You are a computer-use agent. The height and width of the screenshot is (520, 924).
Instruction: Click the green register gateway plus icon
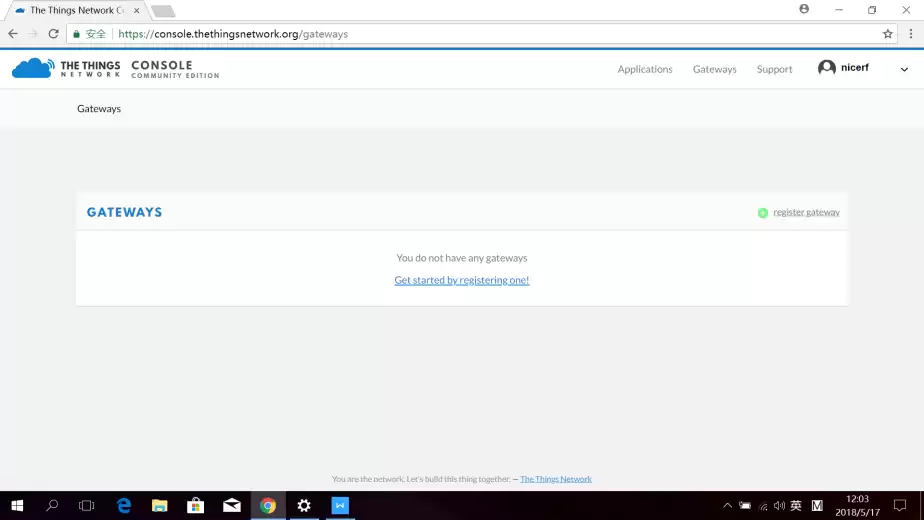point(763,212)
